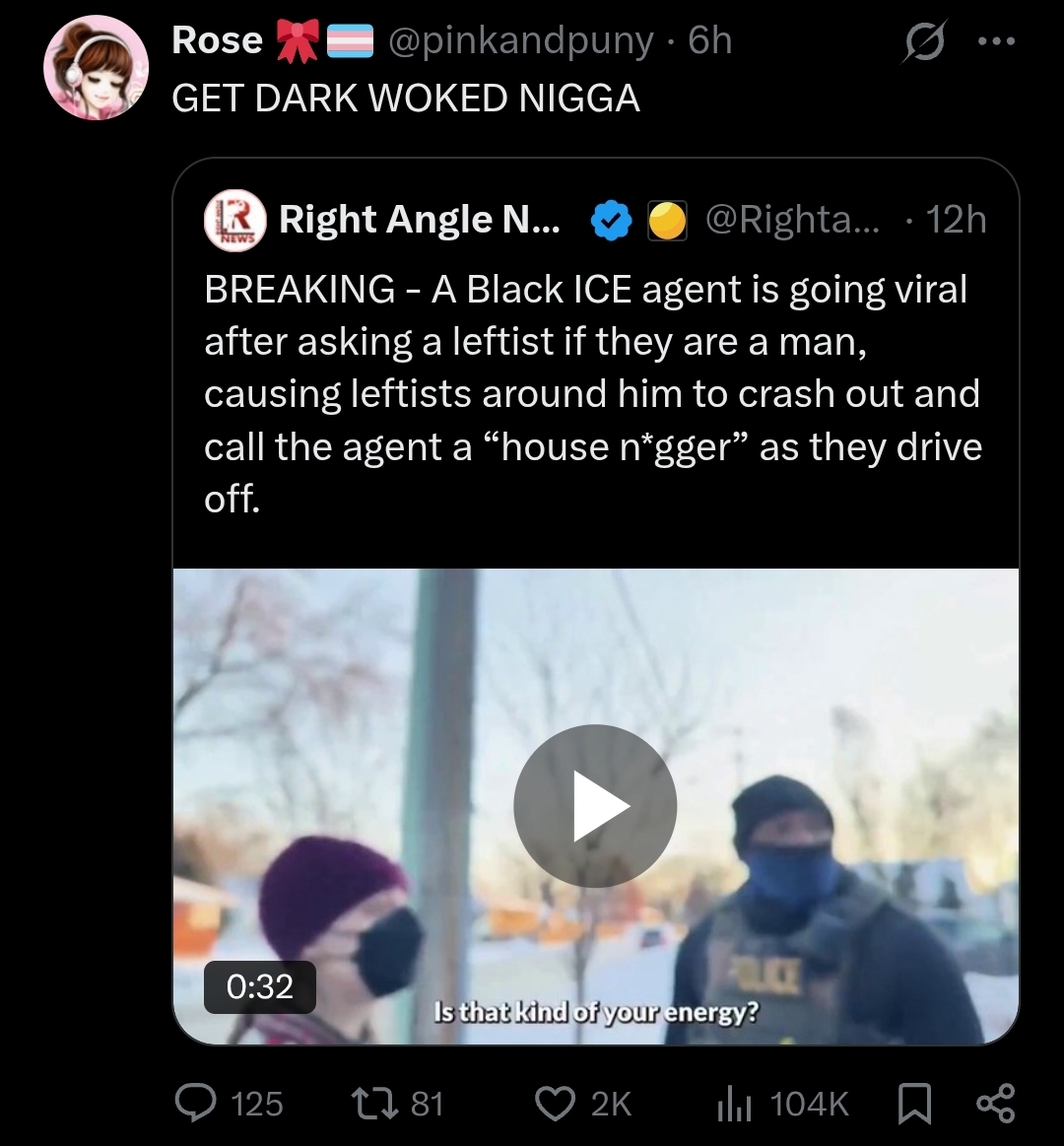This screenshot has height=1146, width=1064.
Task: Open the Right Angle News avatar
Action: coord(234,220)
